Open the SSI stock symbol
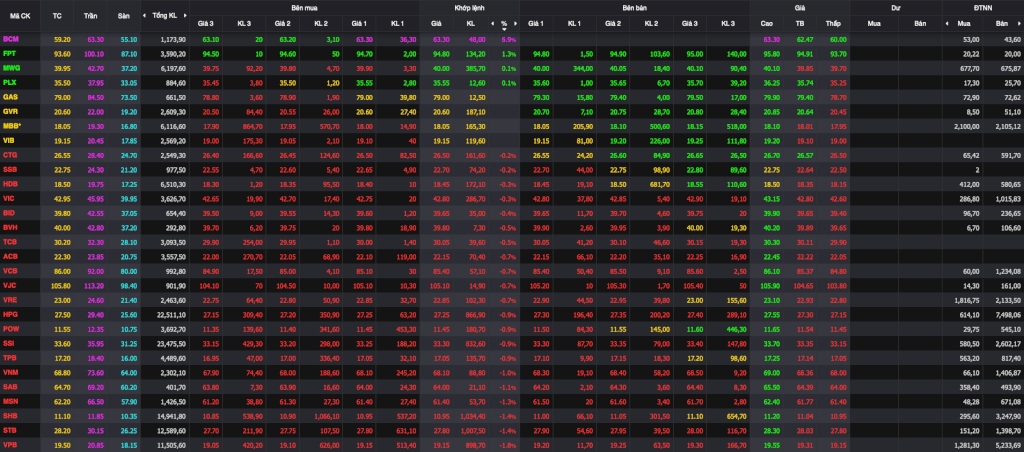 [8, 342]
